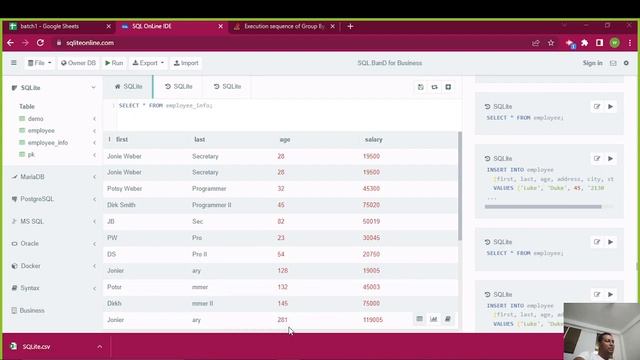Expand the employee_info table chevron
The image size is (640, 360).
click(94, 143)
